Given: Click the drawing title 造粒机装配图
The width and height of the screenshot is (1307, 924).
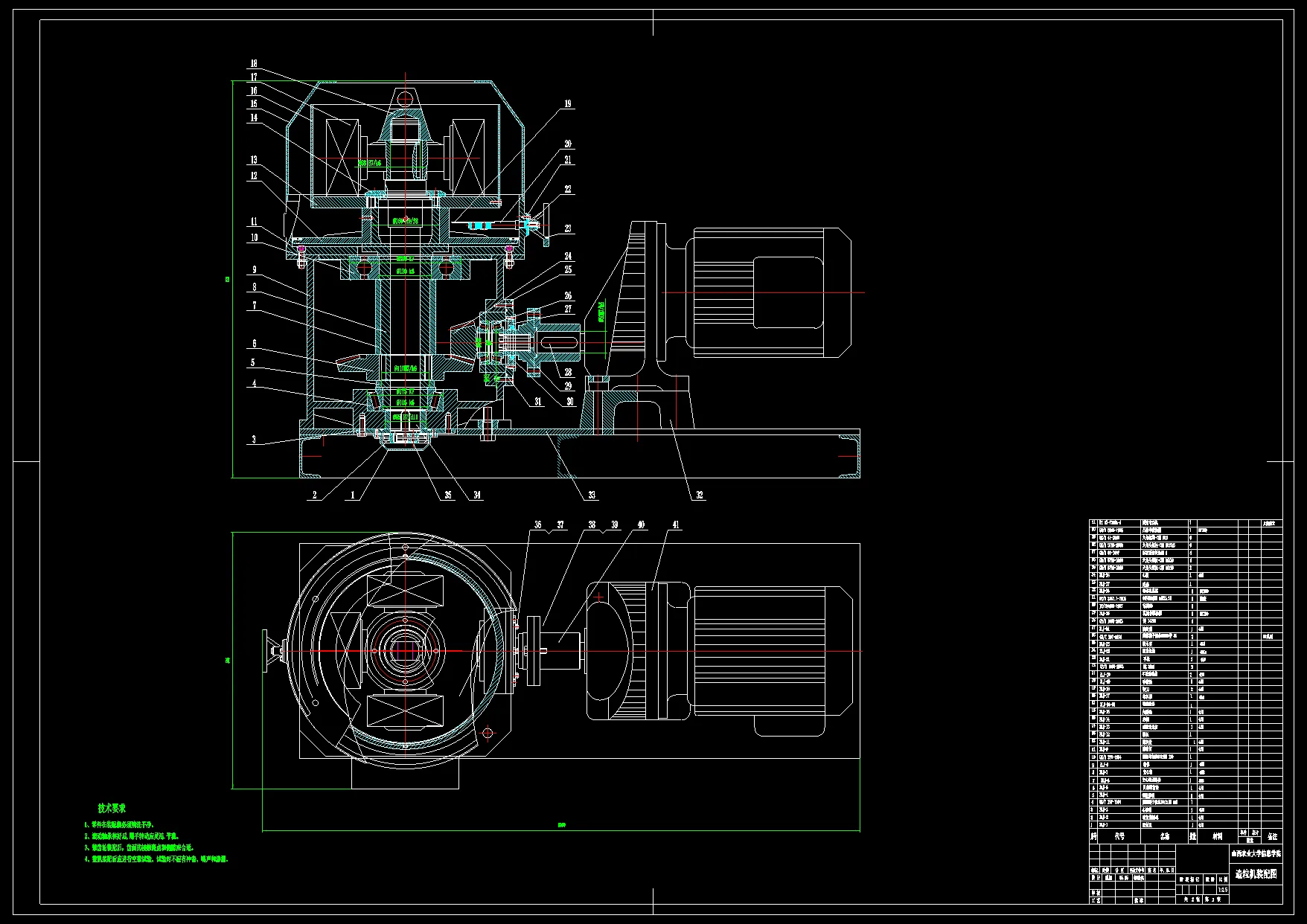Looking at the screenshot, I should pos(1256,874).
